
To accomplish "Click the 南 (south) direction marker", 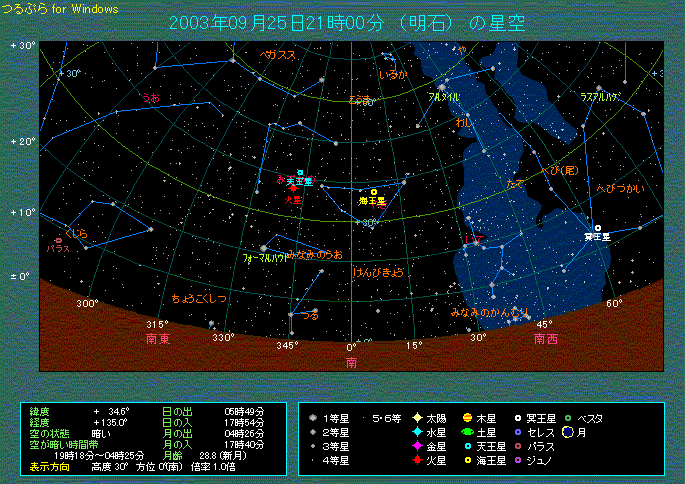I will click(351, 363).
